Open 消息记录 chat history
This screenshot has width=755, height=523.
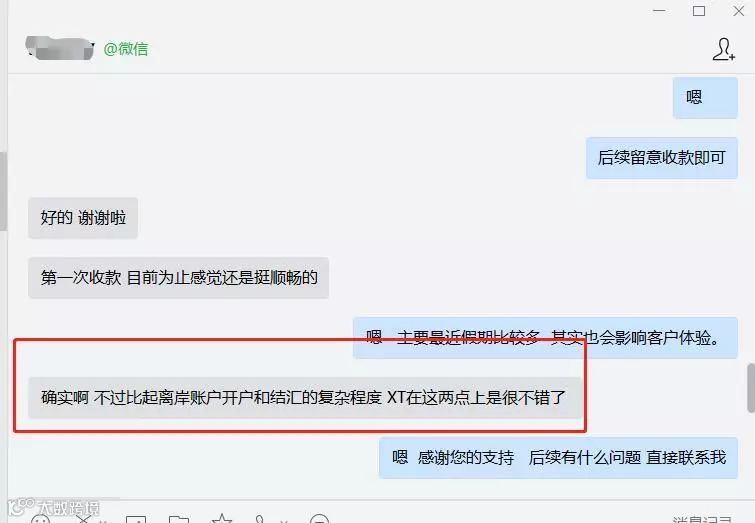702,519
